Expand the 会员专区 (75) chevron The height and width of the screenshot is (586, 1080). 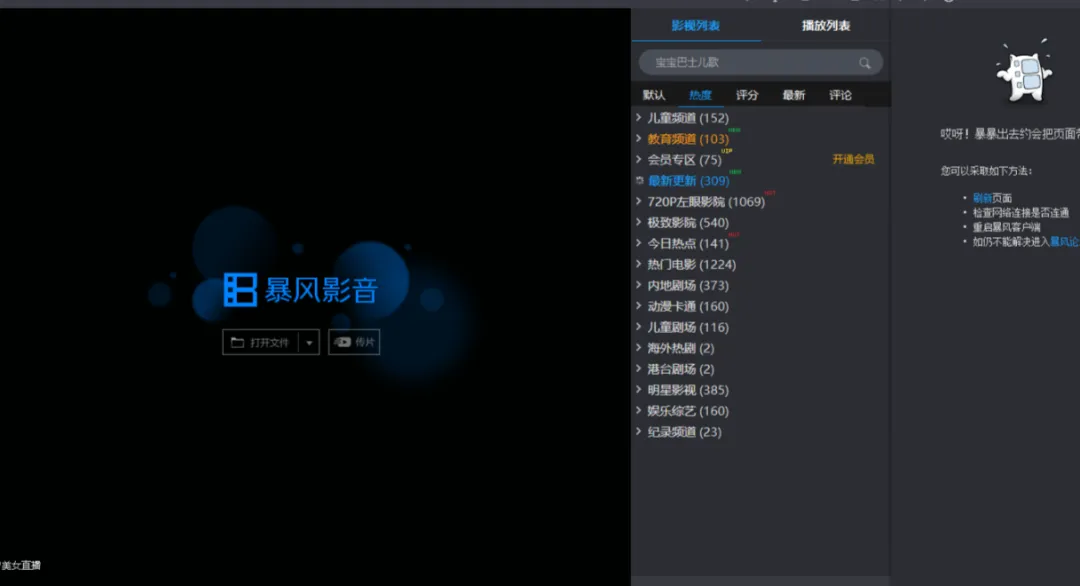point(638,159)
